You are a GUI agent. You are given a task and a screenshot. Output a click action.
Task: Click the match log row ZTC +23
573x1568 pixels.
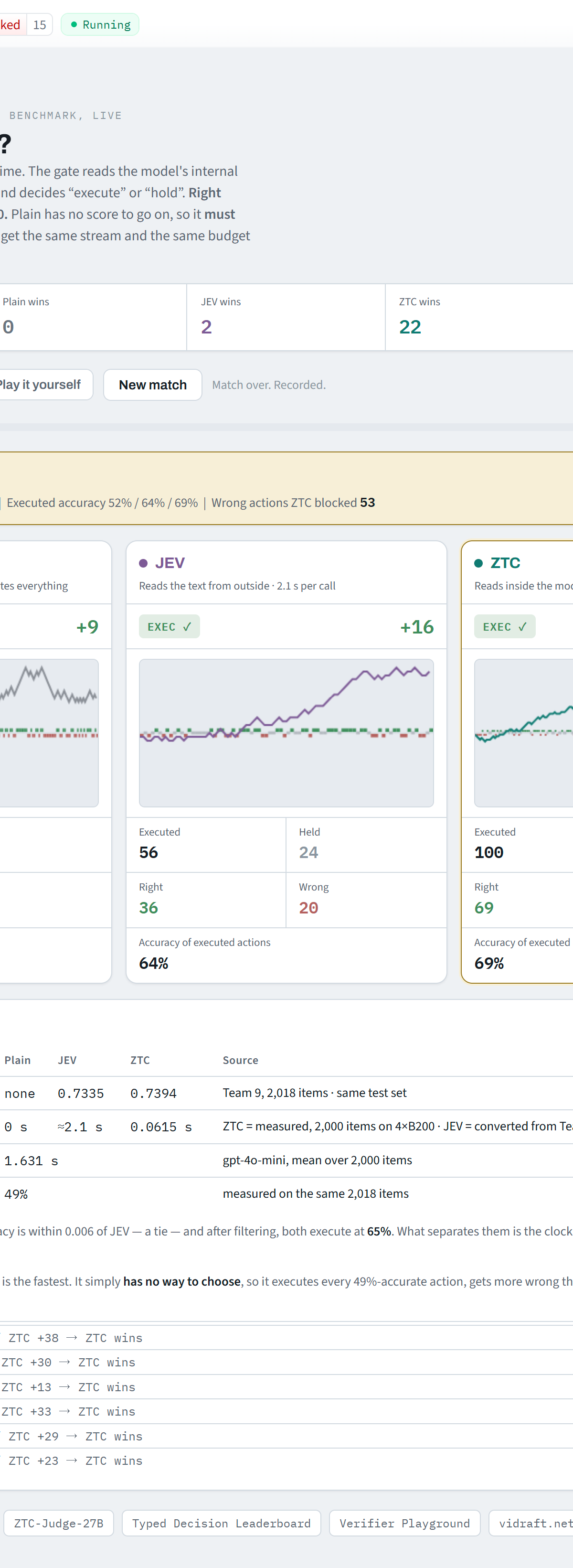pyautogui.click(x=286, y=1461)
